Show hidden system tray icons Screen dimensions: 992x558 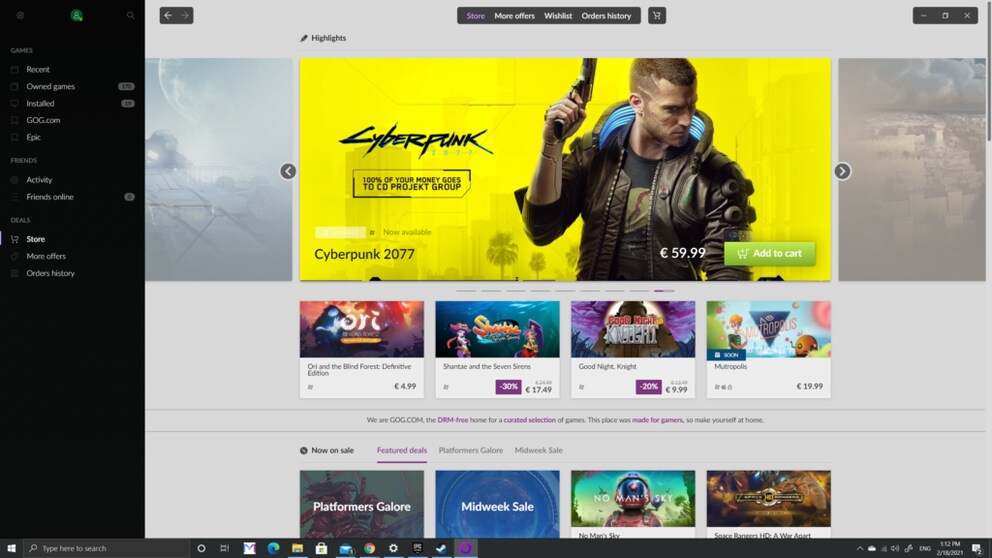point(860,548)
